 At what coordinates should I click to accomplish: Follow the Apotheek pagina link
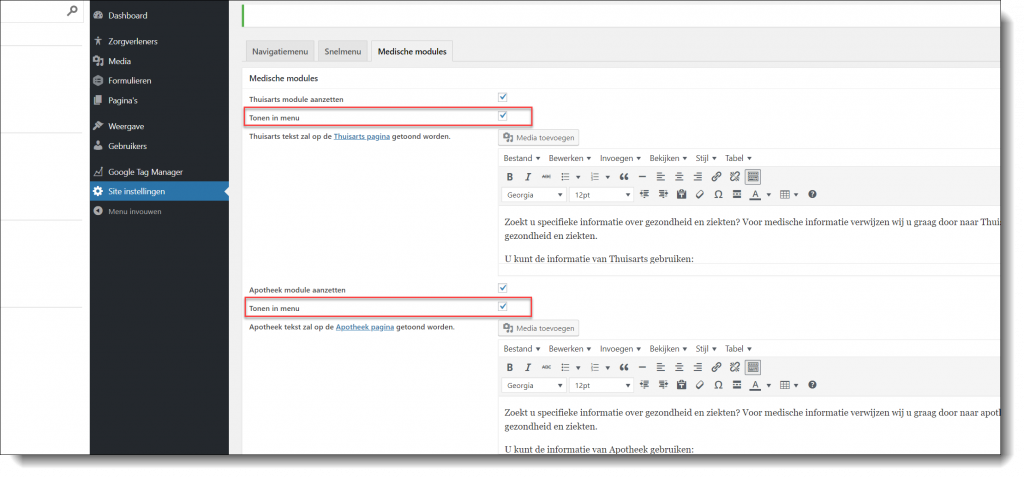click(x=364, y=327)
